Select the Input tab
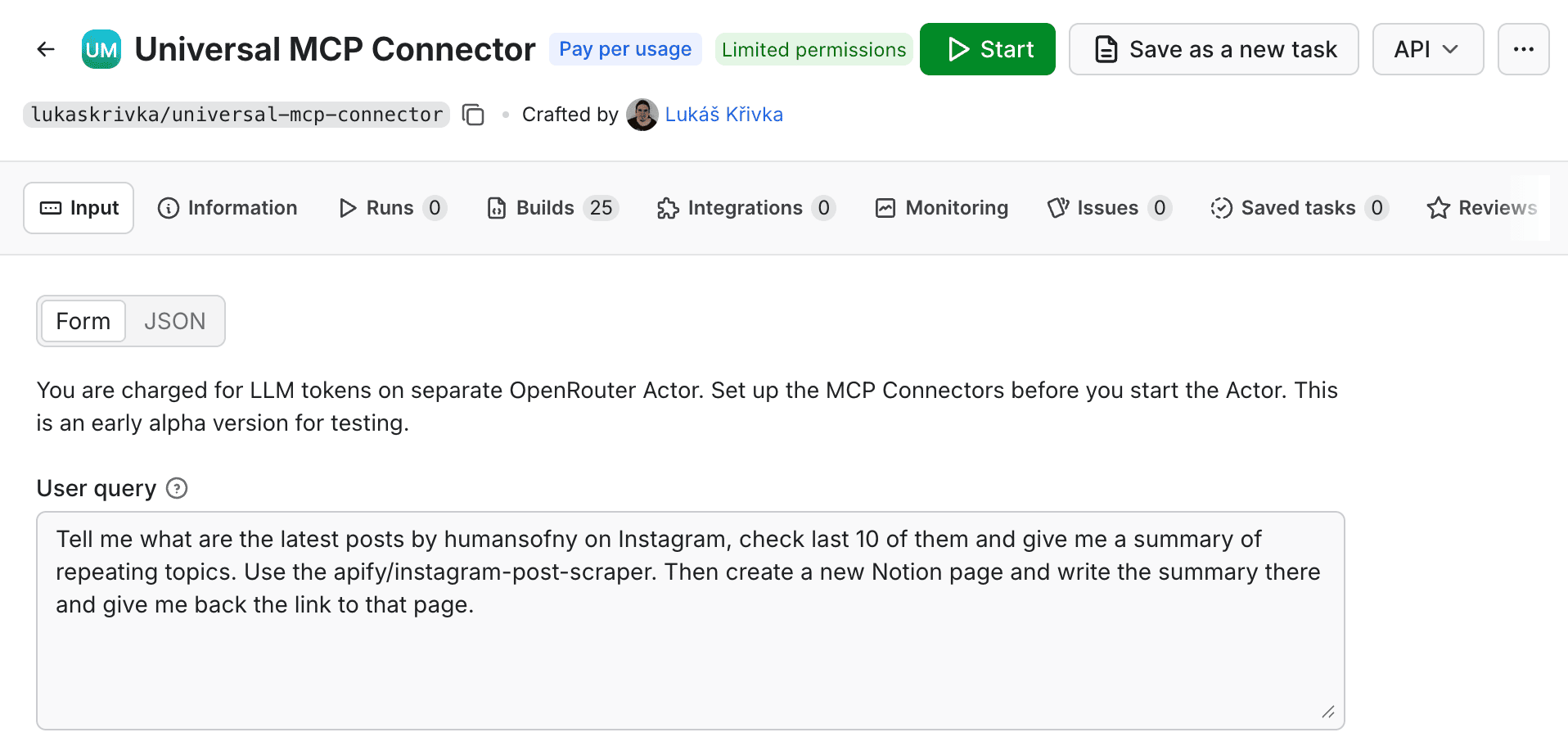Viewport: 1568px width, 755px height. 79,208
